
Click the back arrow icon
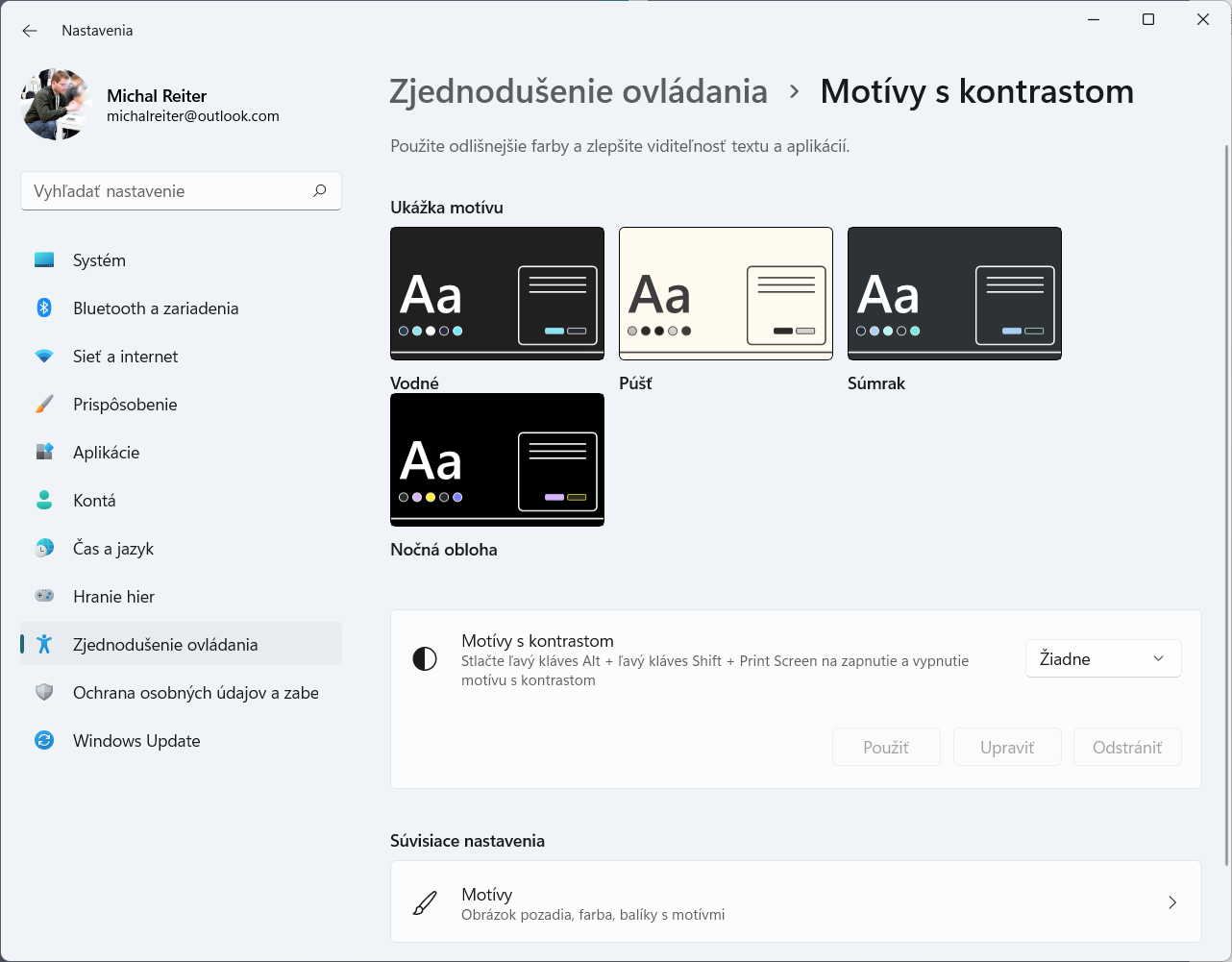tap(30, 31)
